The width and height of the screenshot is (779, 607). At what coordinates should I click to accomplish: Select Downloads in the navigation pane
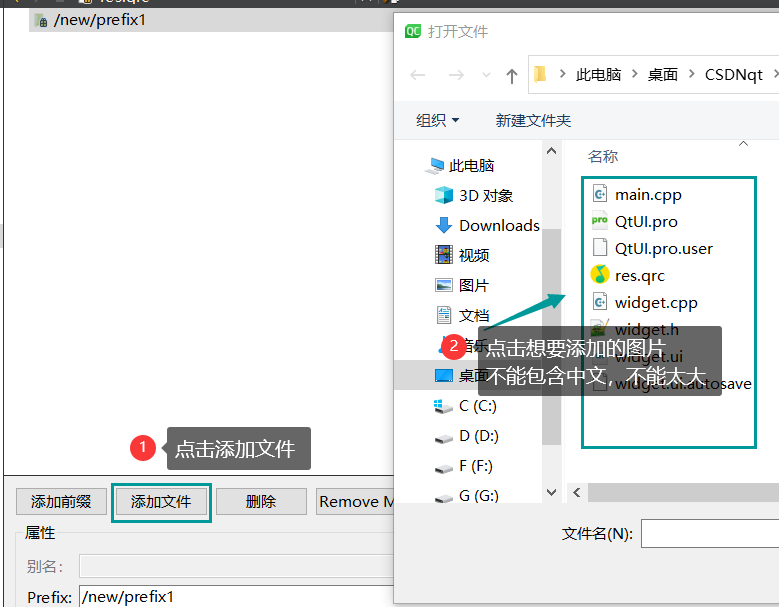(499, 226)
